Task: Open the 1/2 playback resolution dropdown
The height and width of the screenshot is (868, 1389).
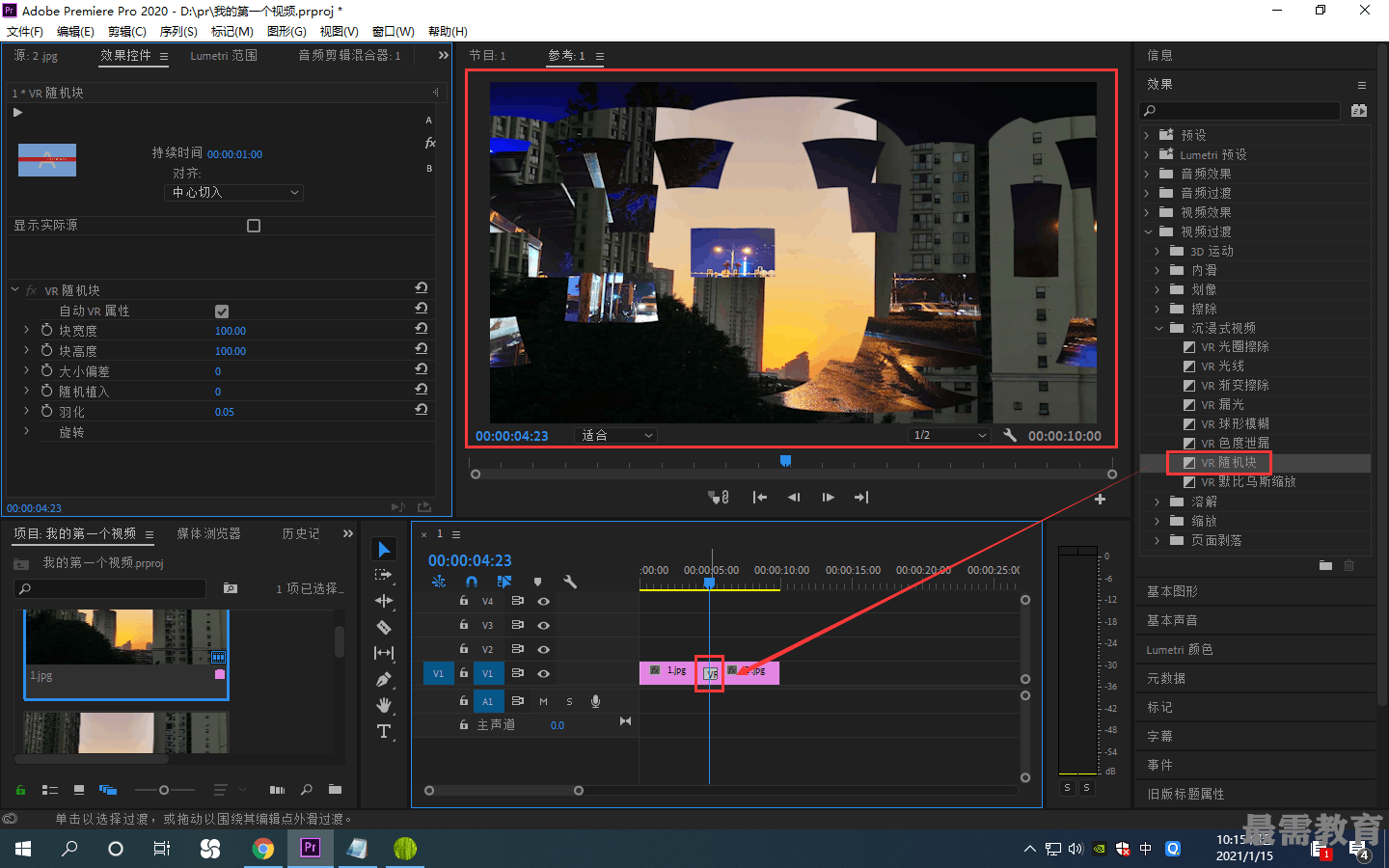Action: [950, 435]
